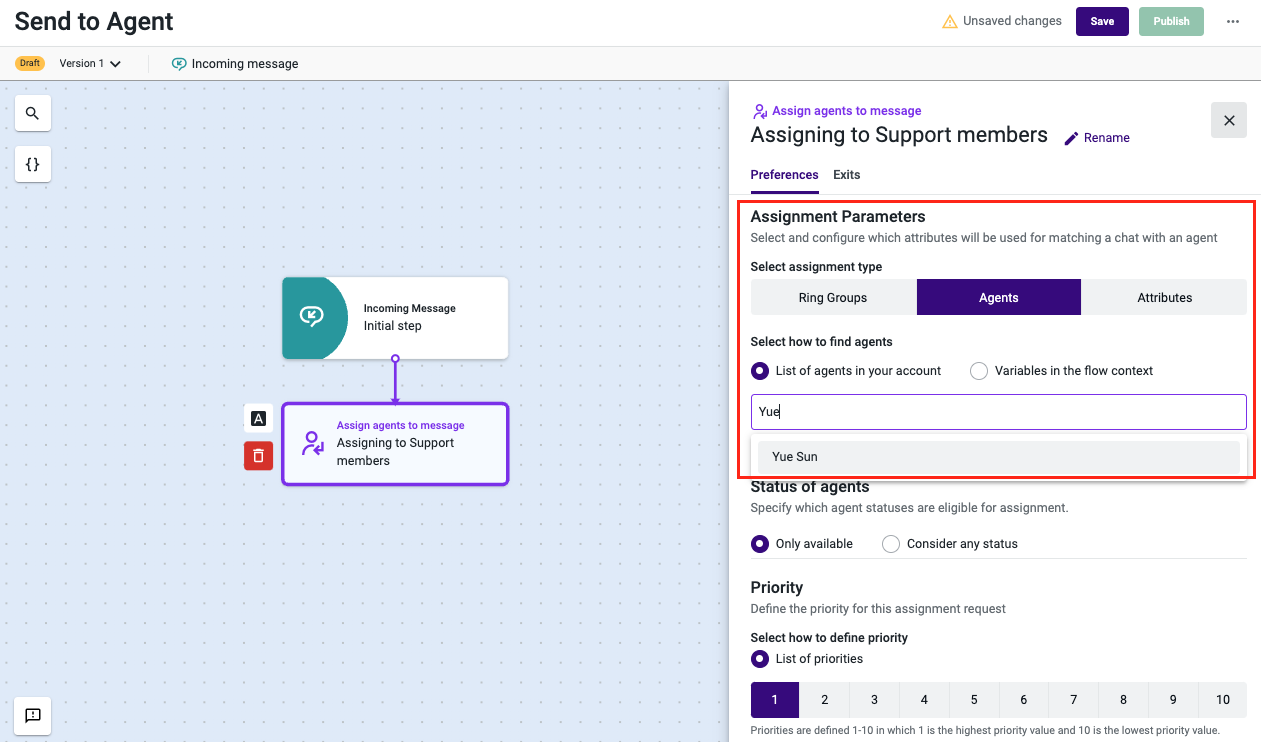Select List of priorities radio option
The image size is (1261, 742).
point(760,659)
